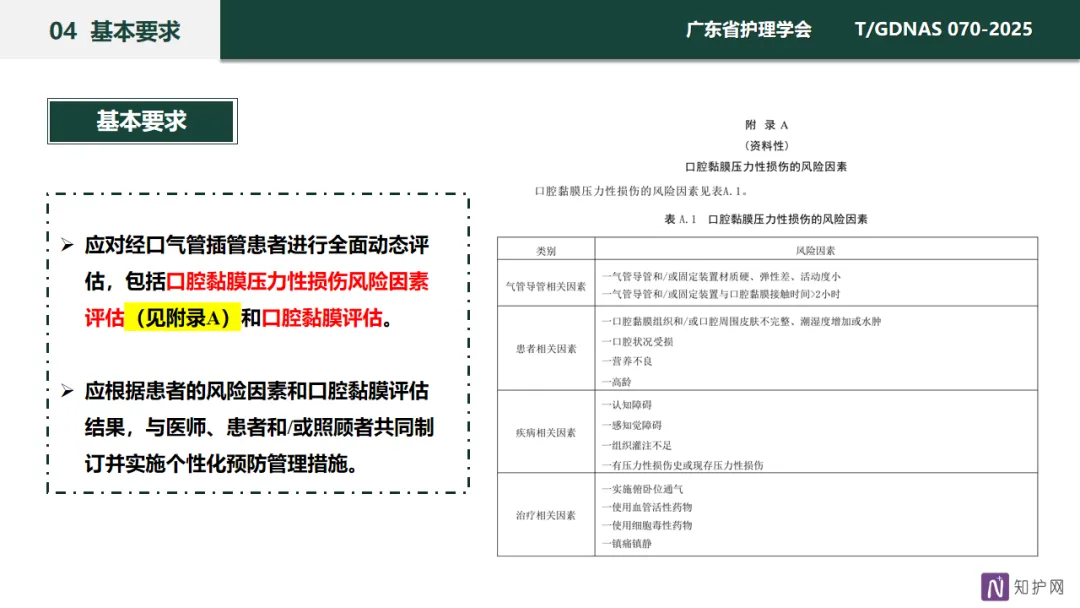Click the first bullet arrow before '应对经口气管插管'

tap(67, 244)
